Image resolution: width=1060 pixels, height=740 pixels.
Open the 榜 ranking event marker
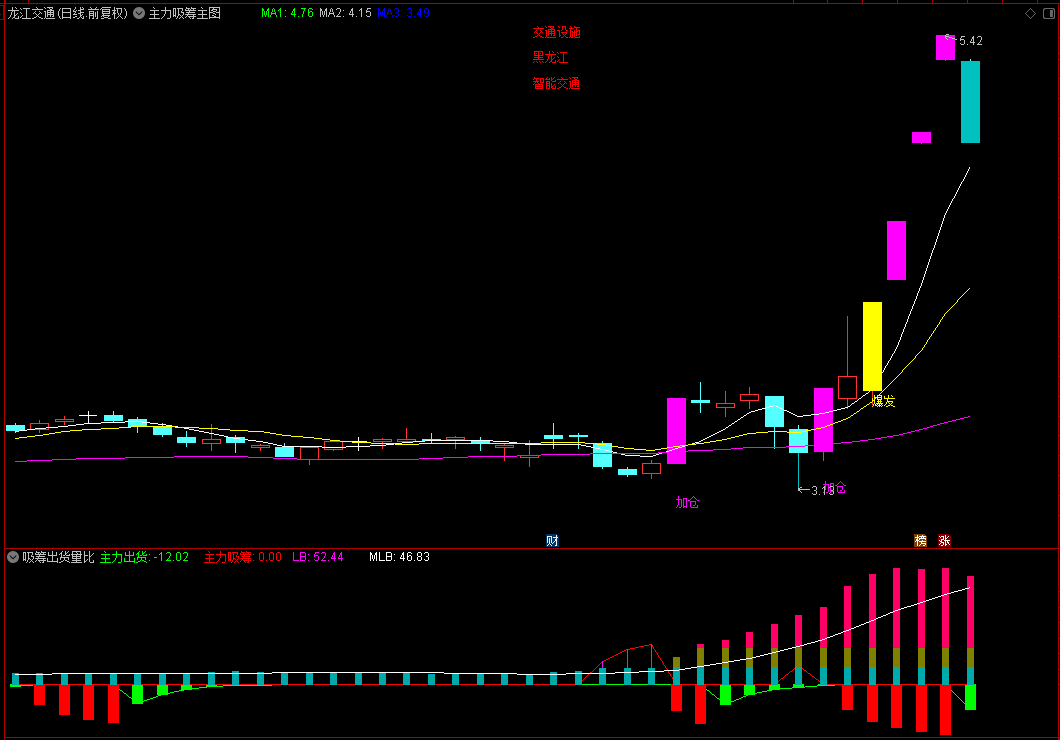(920, 541)
